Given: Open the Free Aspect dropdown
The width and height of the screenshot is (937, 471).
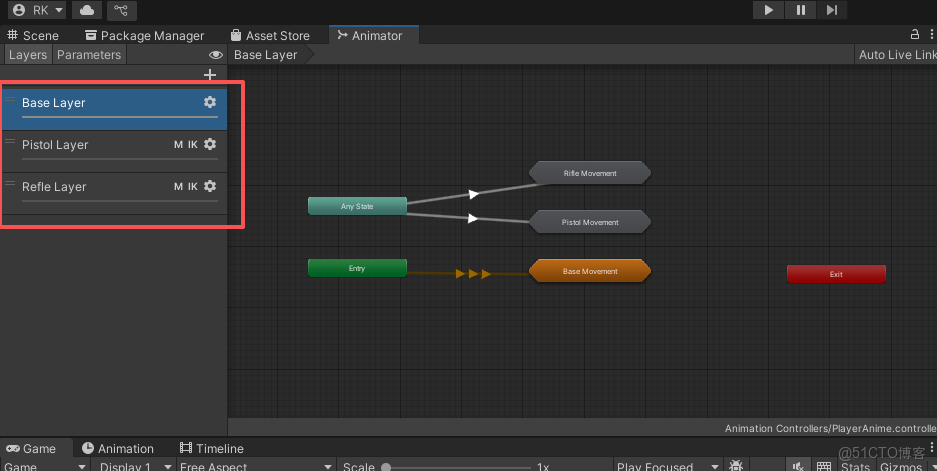Looking at the screenshot, I should (x=256, y=466).
